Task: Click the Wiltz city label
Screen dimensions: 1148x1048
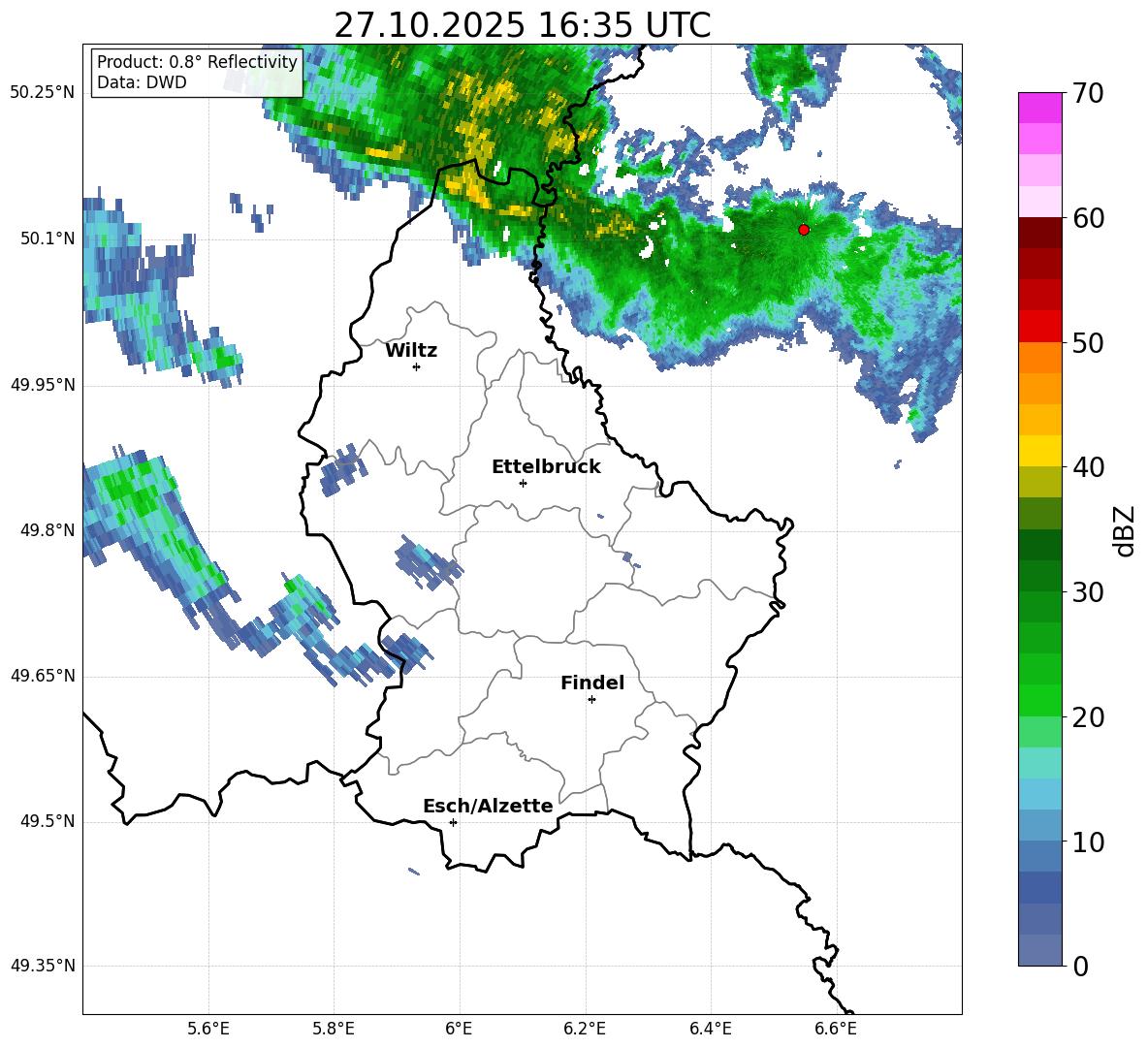Action: 411,351
